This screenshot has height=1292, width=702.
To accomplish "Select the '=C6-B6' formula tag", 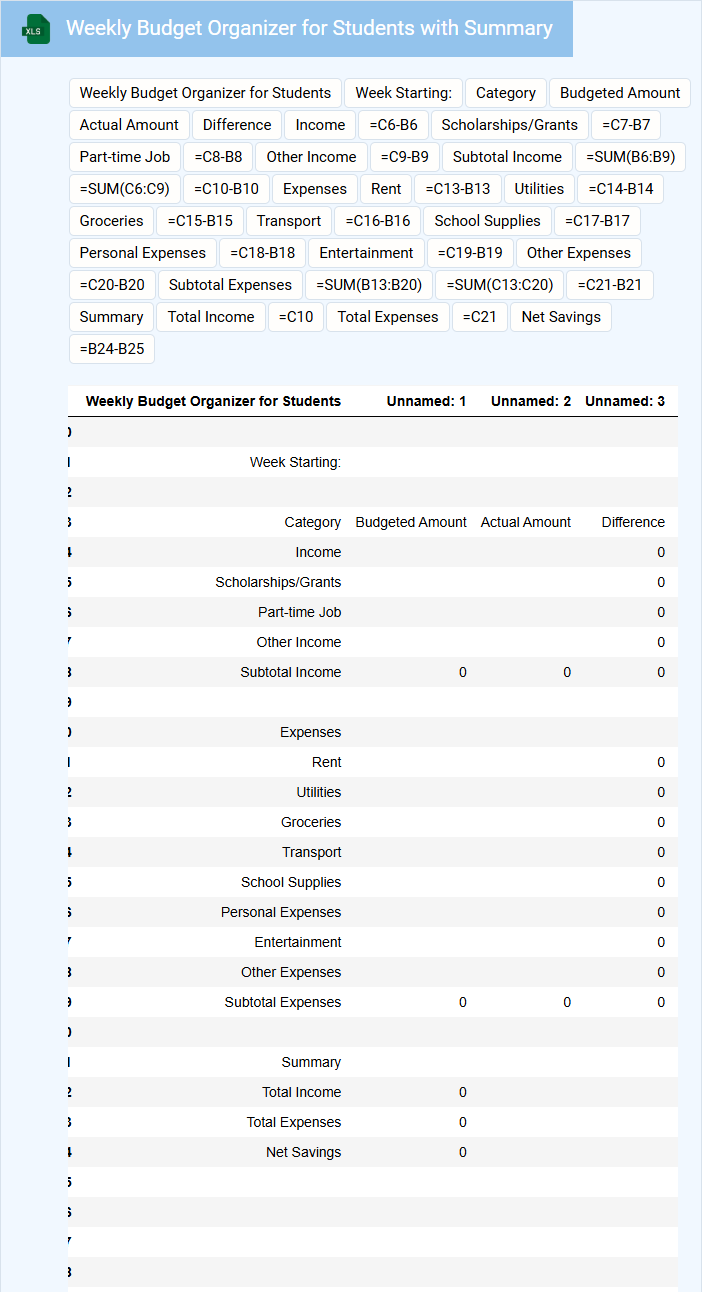I will [393, 125].
